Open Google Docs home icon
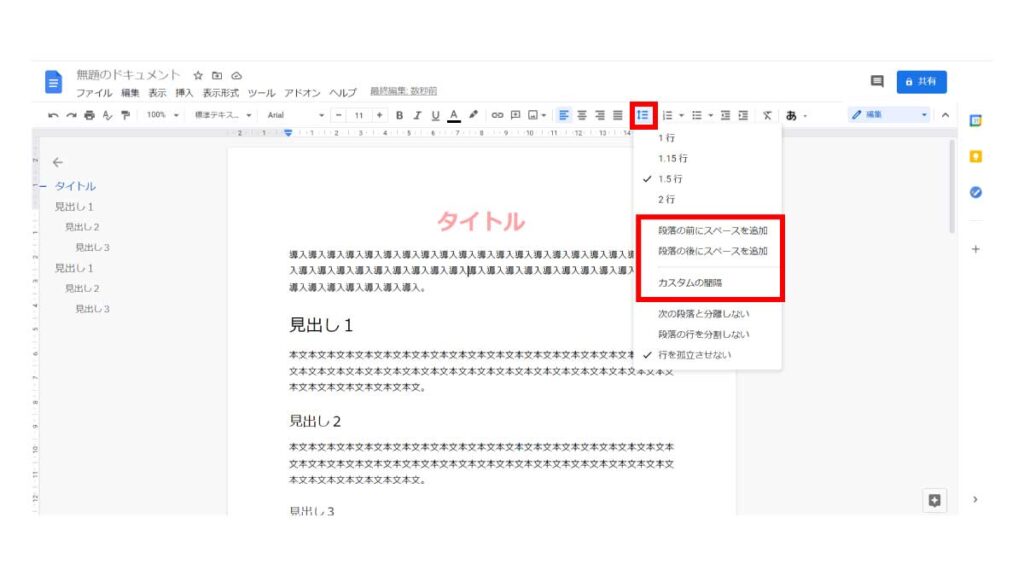This screenshot has height=576, width=1024. [54, 82]
